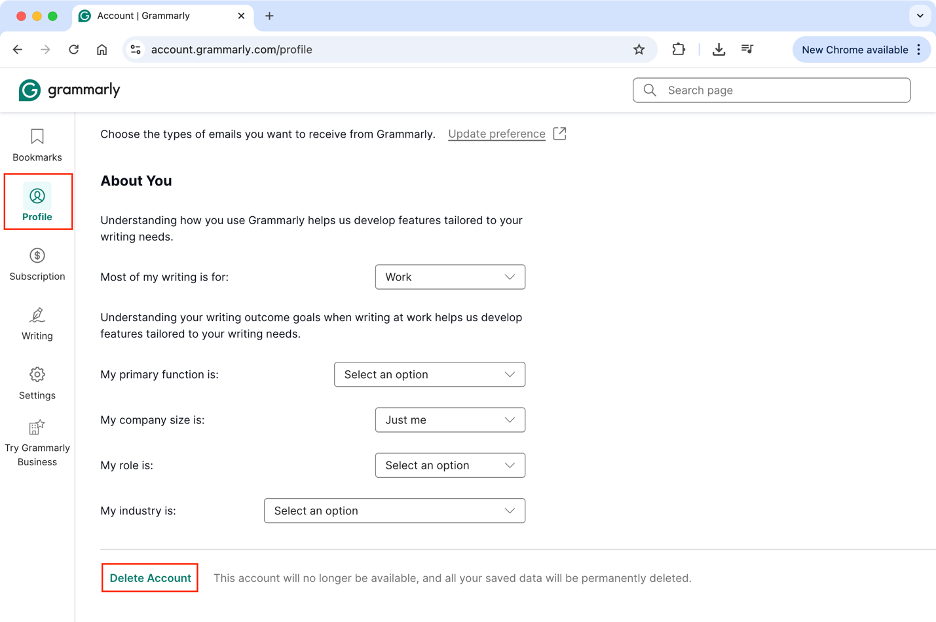This screenshot has height=622, width=936.
Task: Click the search magnifier in Search page box
Action: coord(650,90)
